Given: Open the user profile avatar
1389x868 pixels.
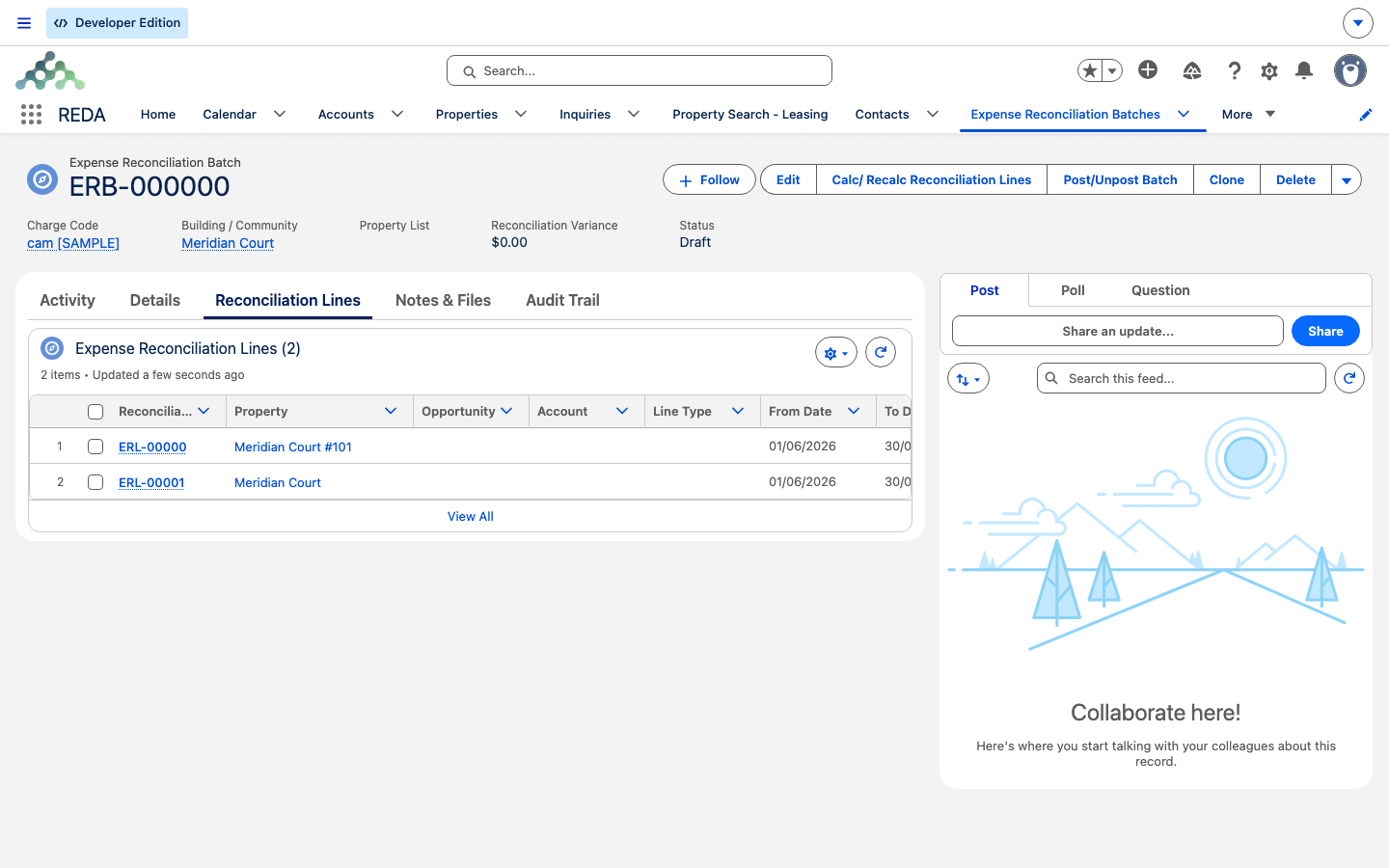Looking at the screenshot, I should pos(1350,70).
